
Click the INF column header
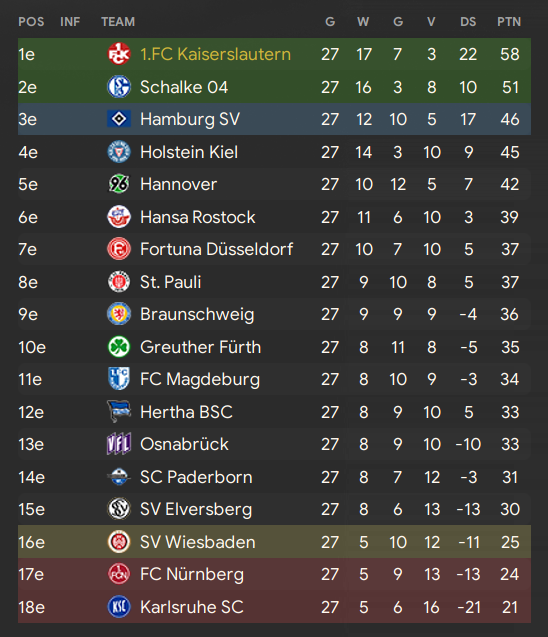(70, 22)
